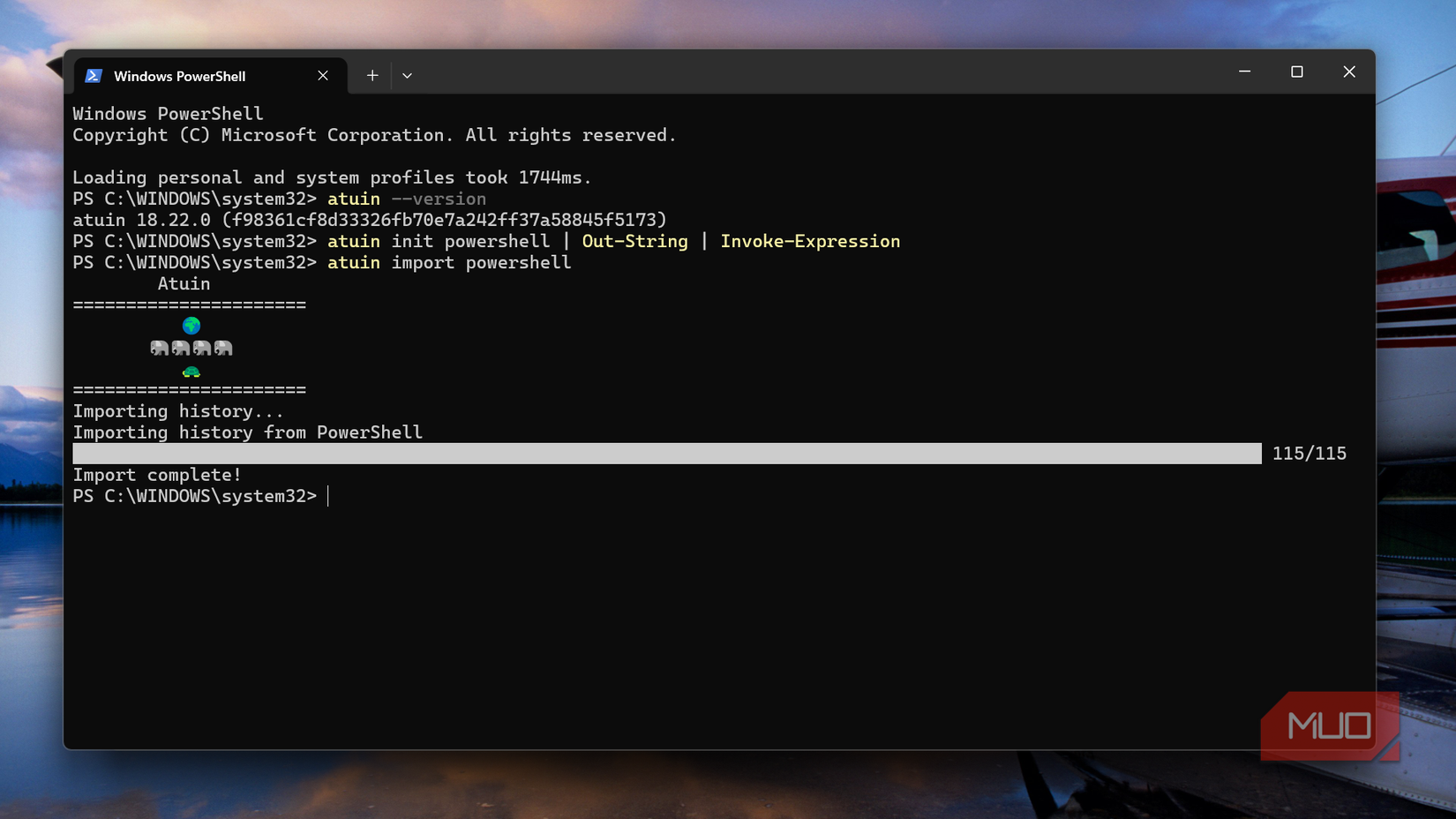Expand the new tab profile dropdown
1456x819 pixels.
(407, 76)
